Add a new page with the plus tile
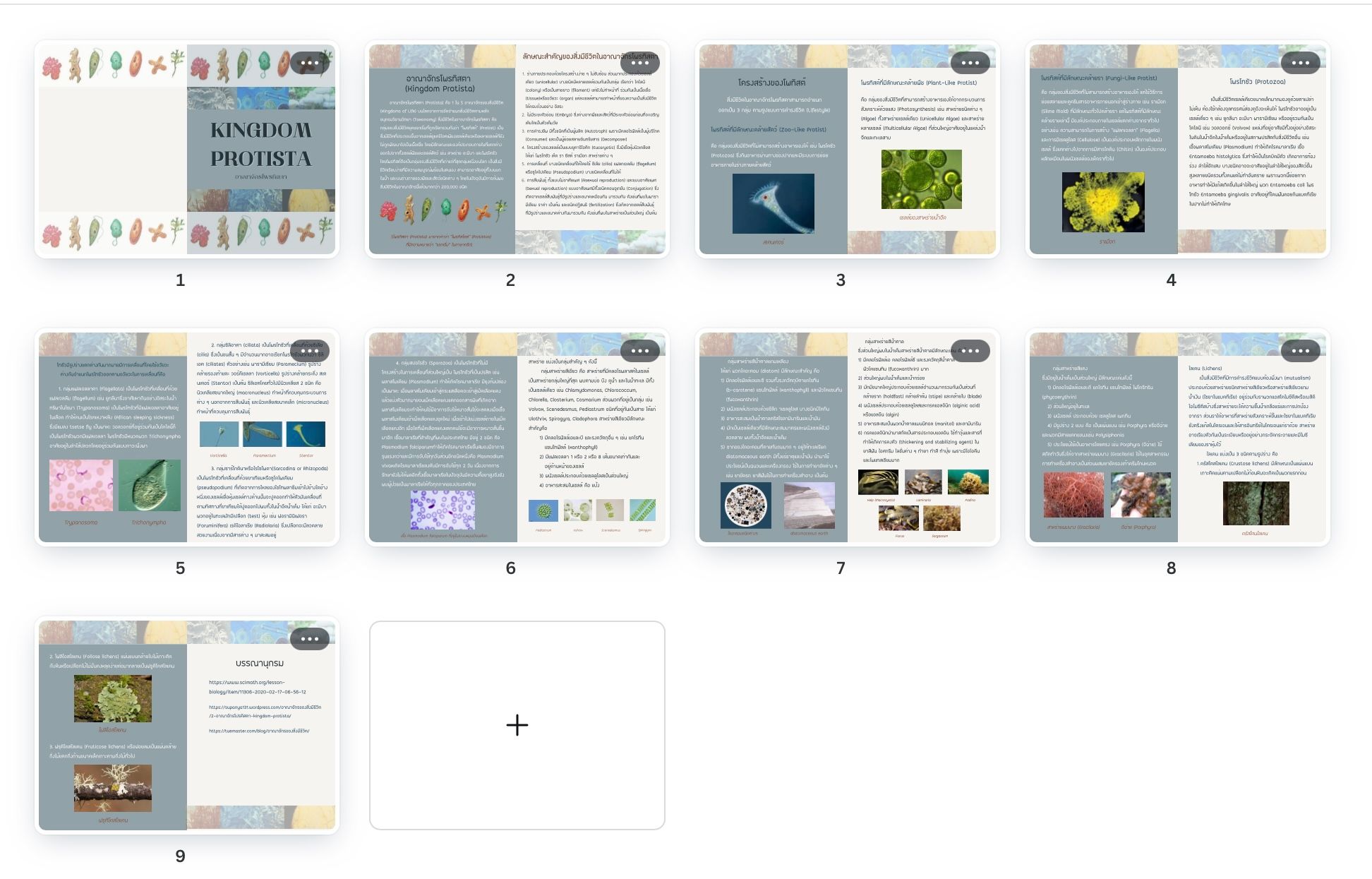This screenshot has height=879, width=1372. coord(517,725)
